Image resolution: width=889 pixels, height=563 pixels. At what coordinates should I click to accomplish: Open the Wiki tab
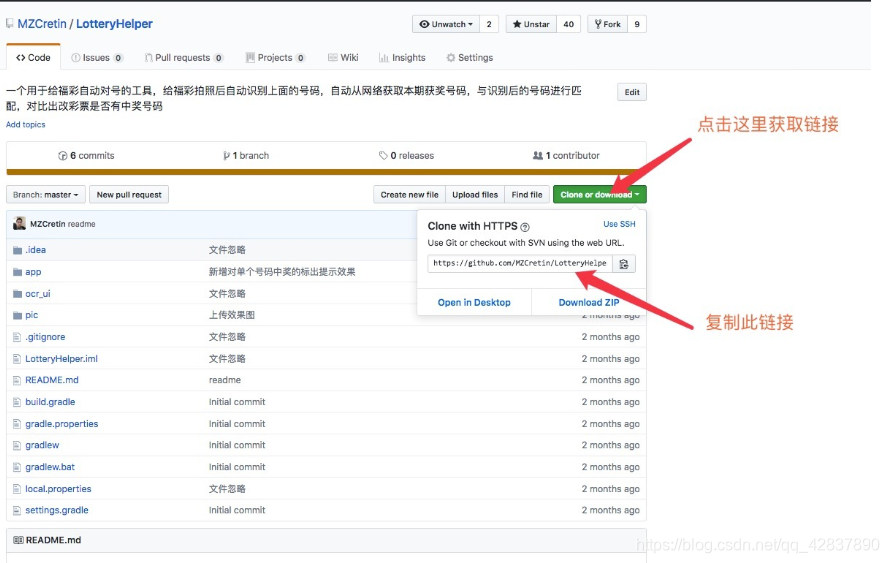point(343,58)
